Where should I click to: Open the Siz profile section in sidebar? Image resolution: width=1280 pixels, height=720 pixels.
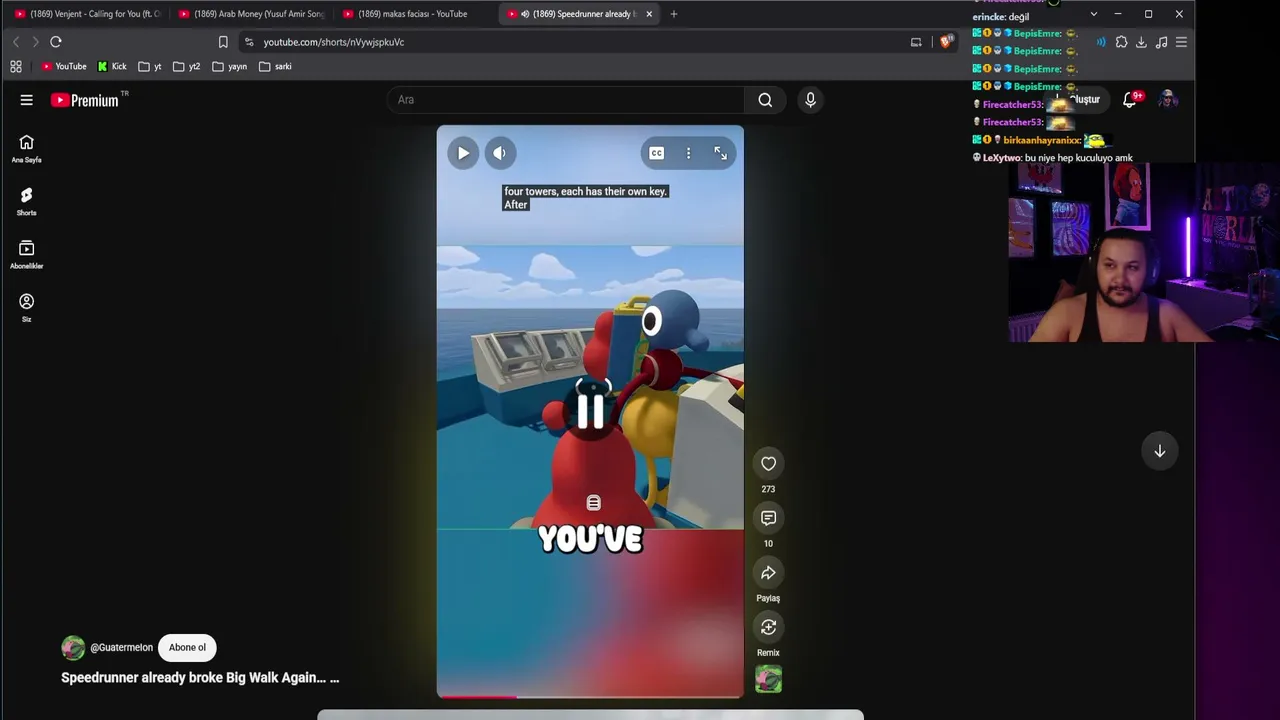[27, 307]
